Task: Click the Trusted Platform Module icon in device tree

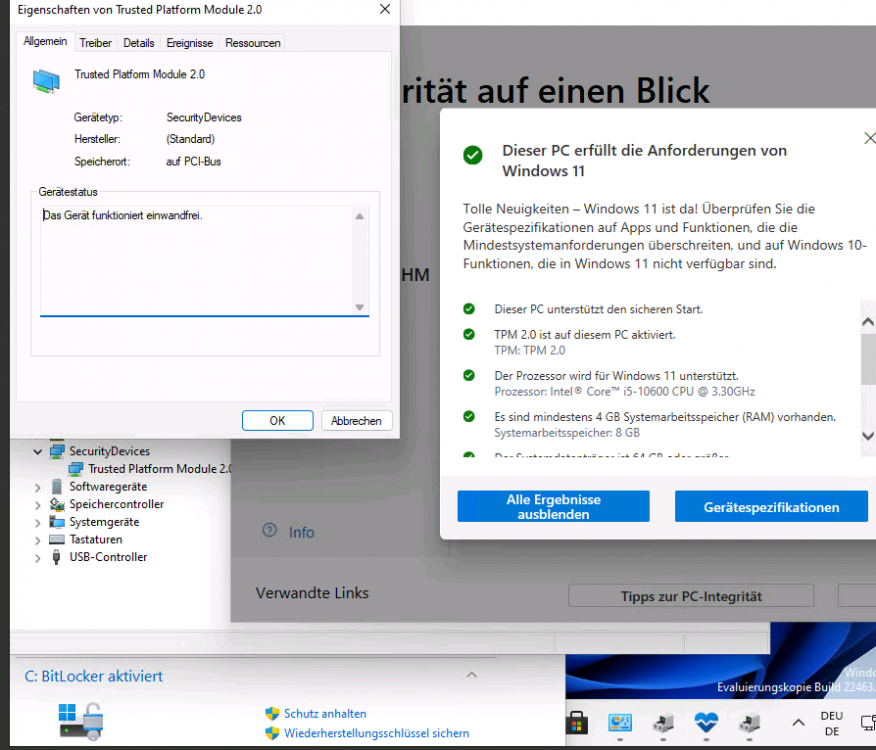Action: [75, 469]
